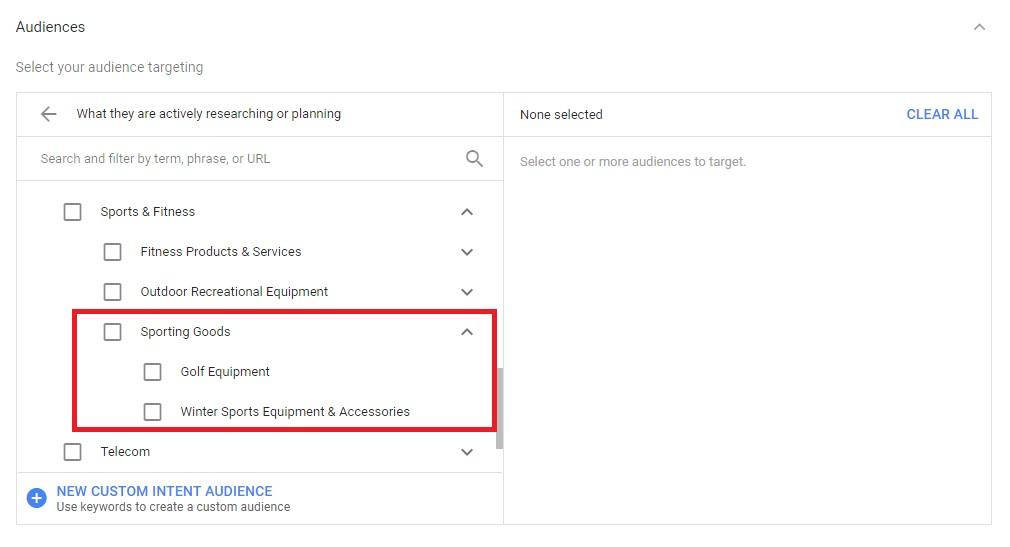Select Winter Sports Equipment & Accessories checkbox
Screen dimensions: 1010x547
click(x=153, y=412)
